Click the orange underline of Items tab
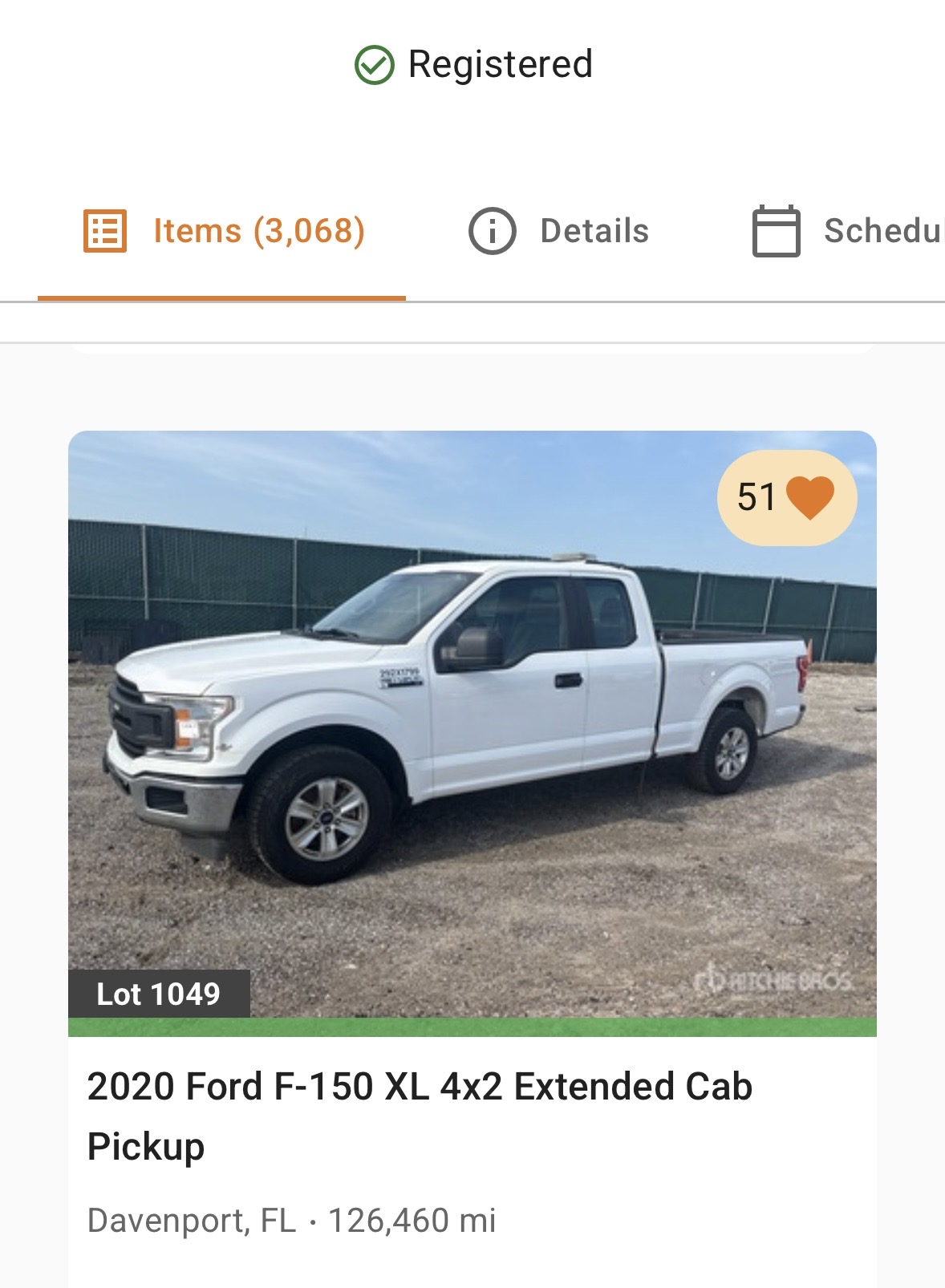The width and height of the screenshot is (945, 1288). tap(221, 298)
